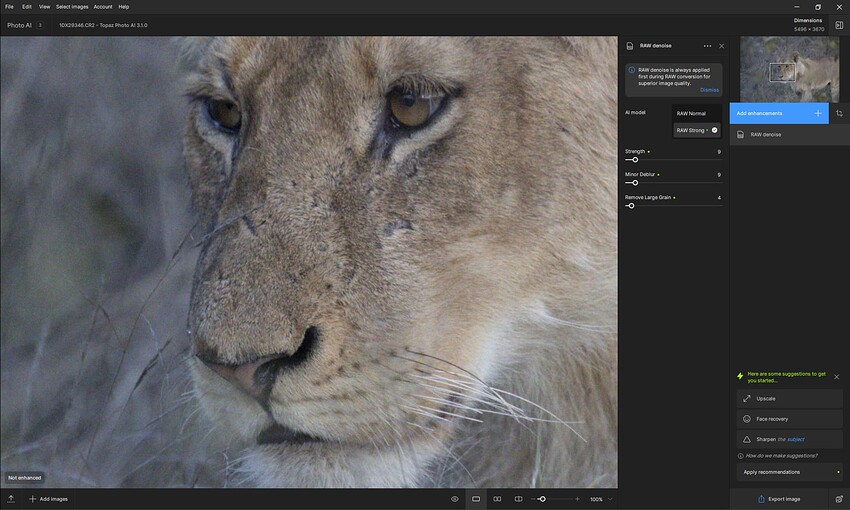850x510 pixels.
Task: Open the RAW denoise three-dot options menu
Action: [x=707, y=46]
